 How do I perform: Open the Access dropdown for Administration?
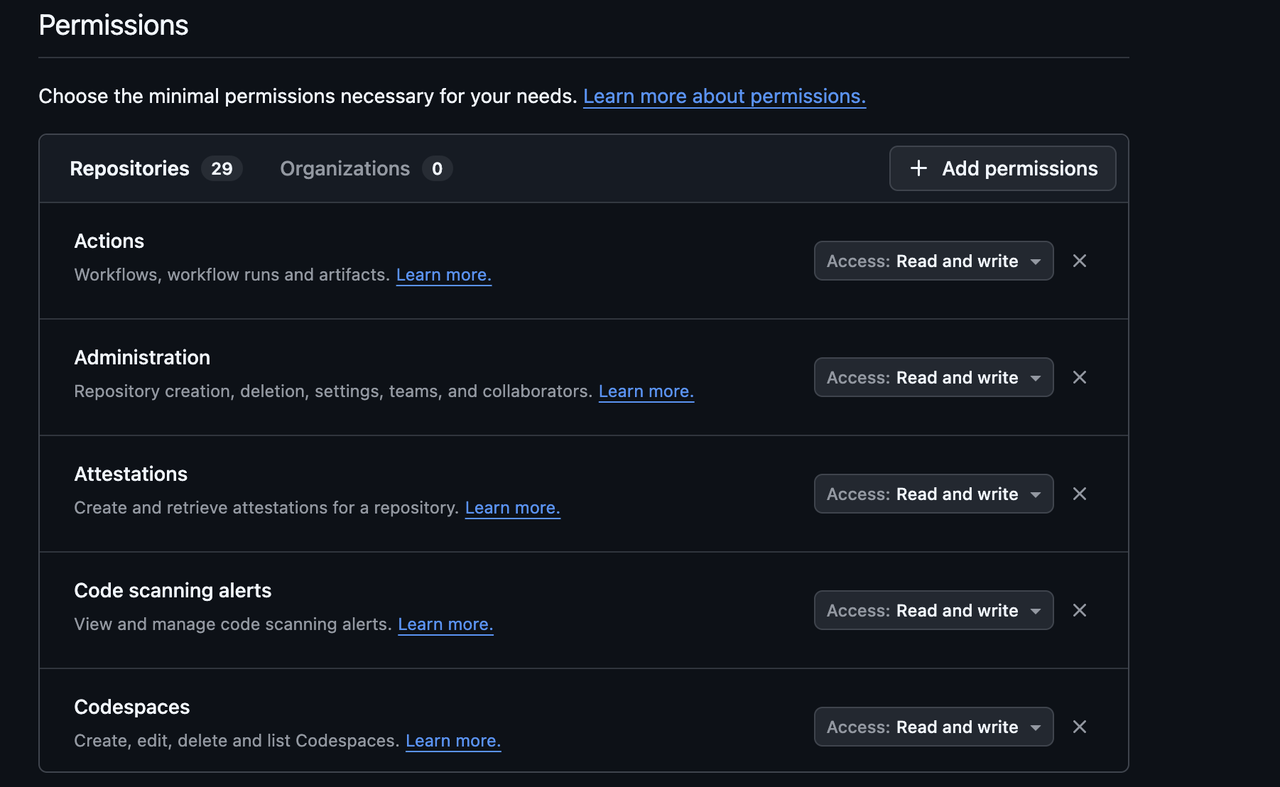tap(932, 377)
